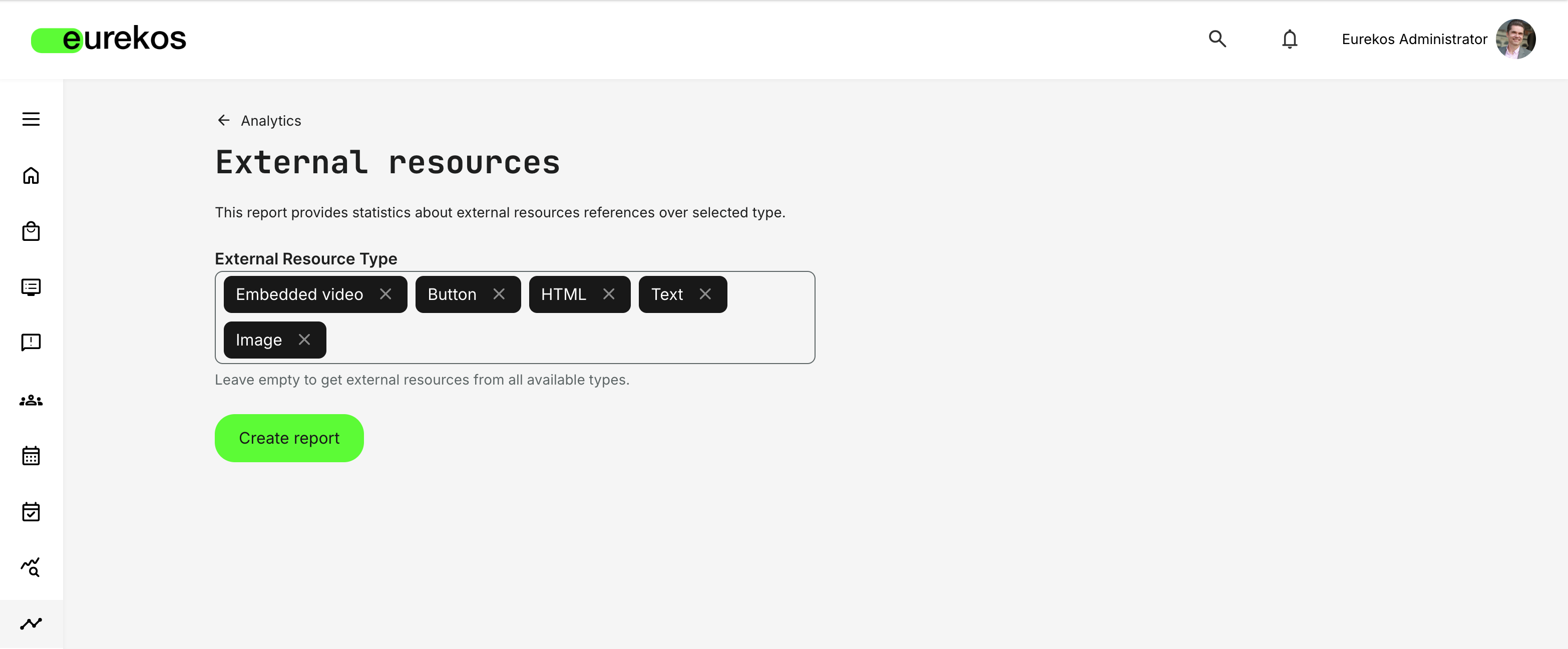Viewport: 1568px width, 649px height.
Task: Remove the Image tag from the filter
Action: [305, 340]
